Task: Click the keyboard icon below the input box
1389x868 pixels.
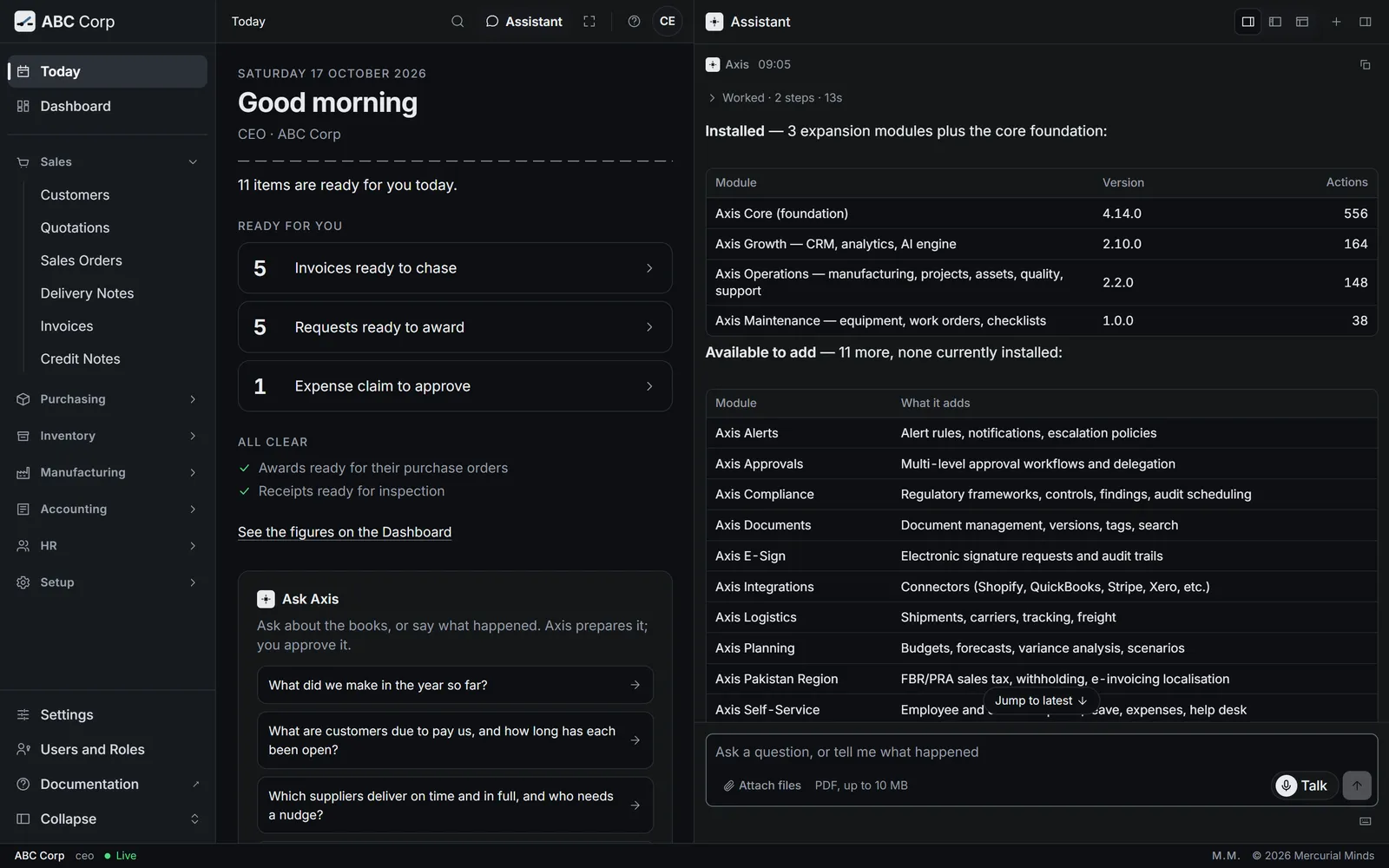Action: (x=1365, y=821)
